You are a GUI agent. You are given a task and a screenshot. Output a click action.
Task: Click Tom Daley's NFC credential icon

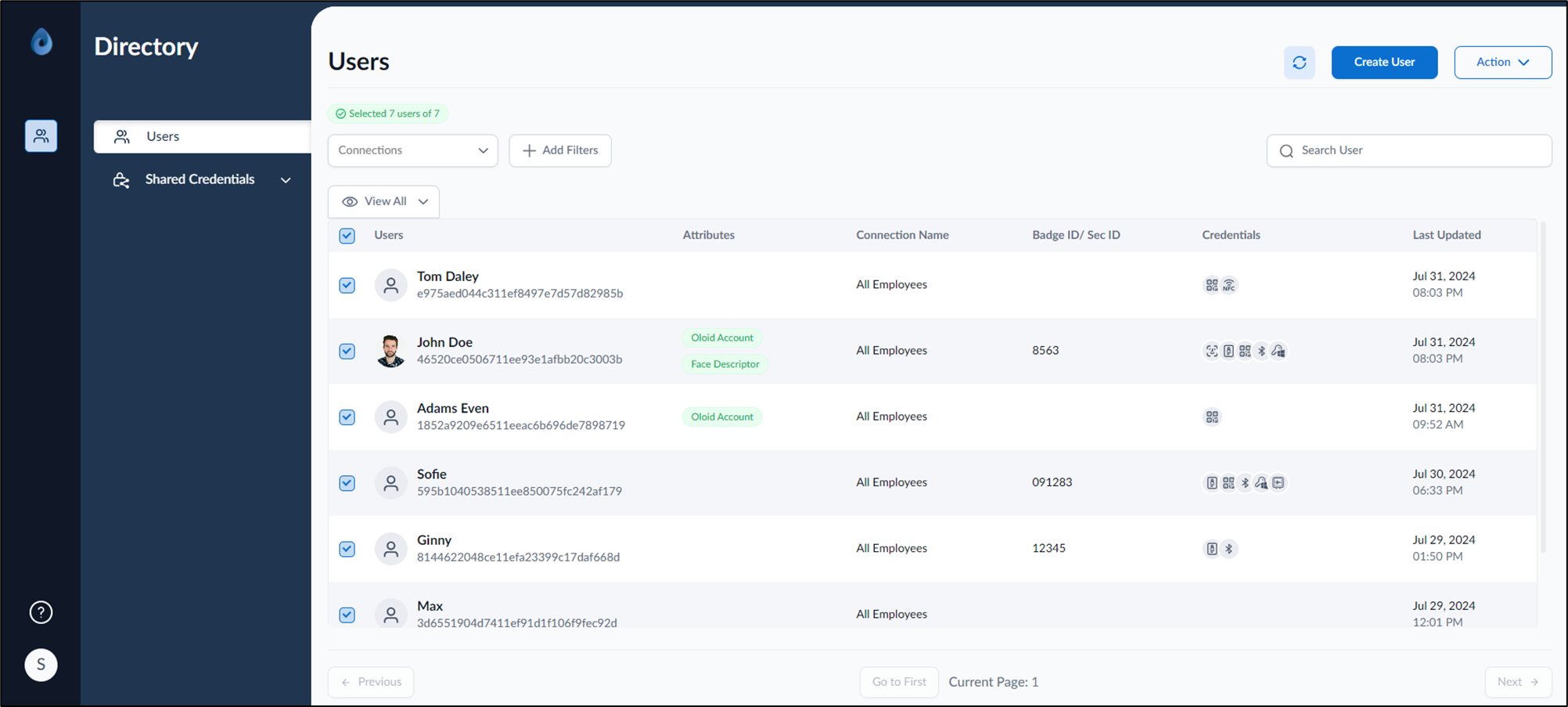coord(1229,285)
